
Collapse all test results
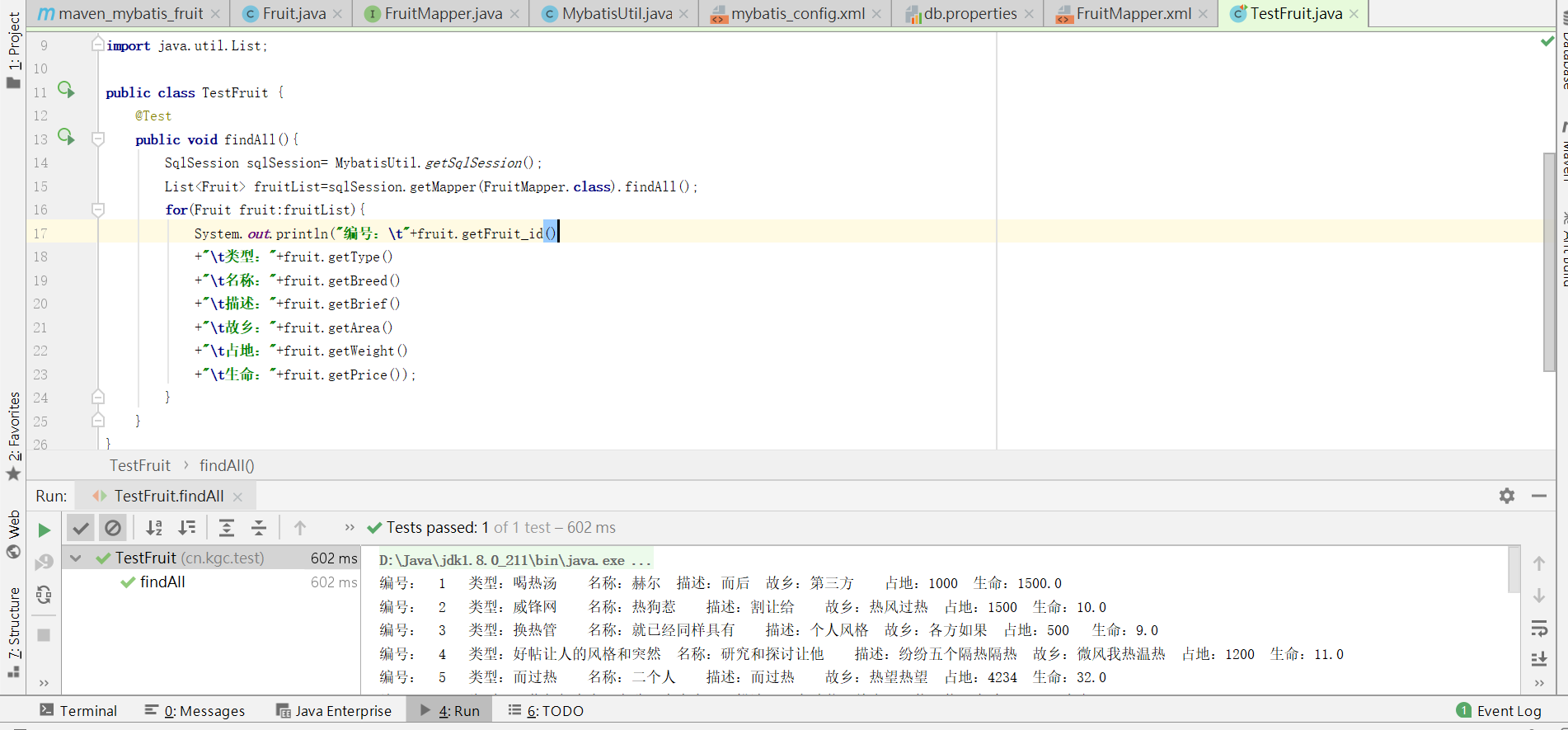[x=259, y=528]
